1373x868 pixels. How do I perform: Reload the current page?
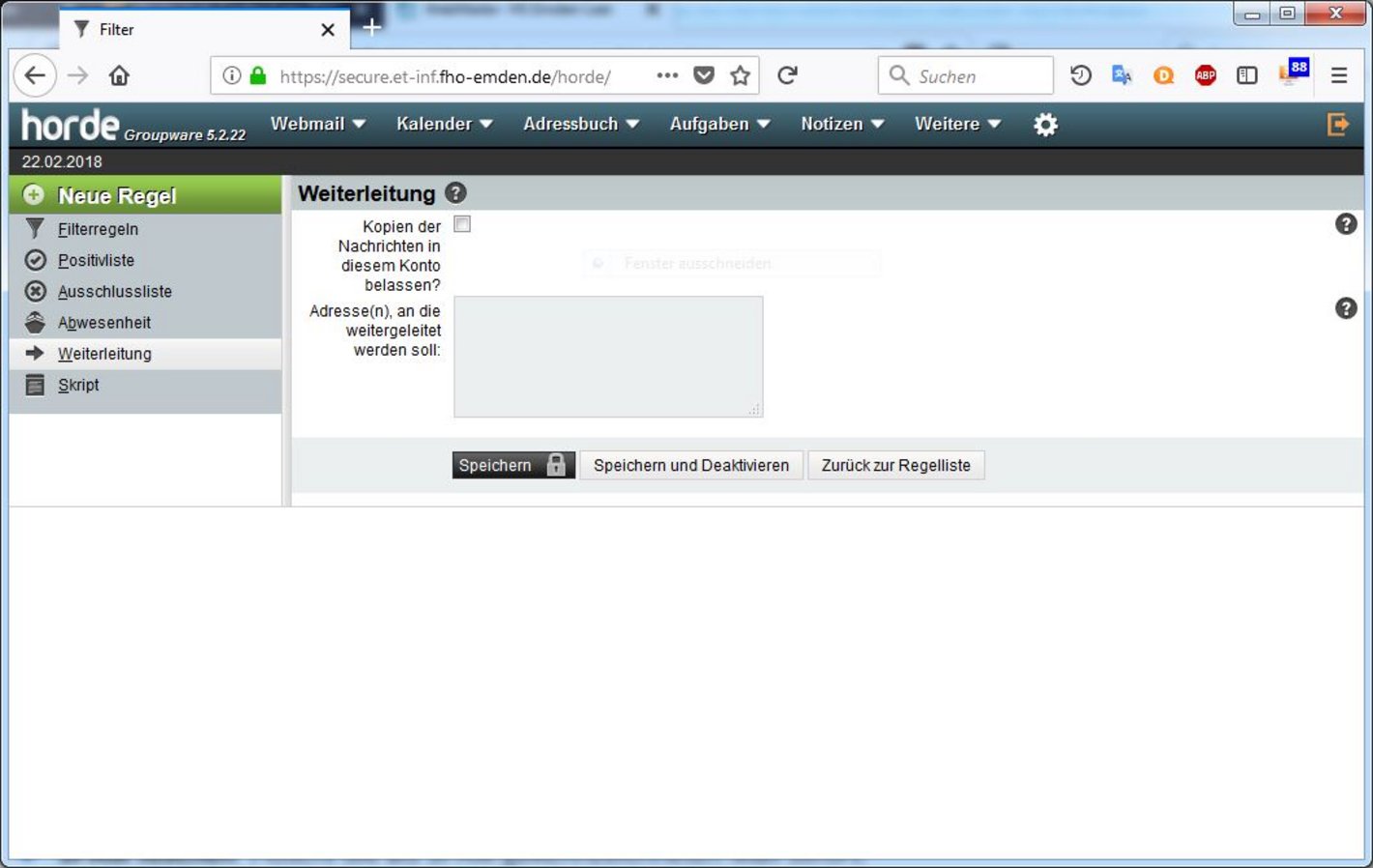tap(787, 75)
